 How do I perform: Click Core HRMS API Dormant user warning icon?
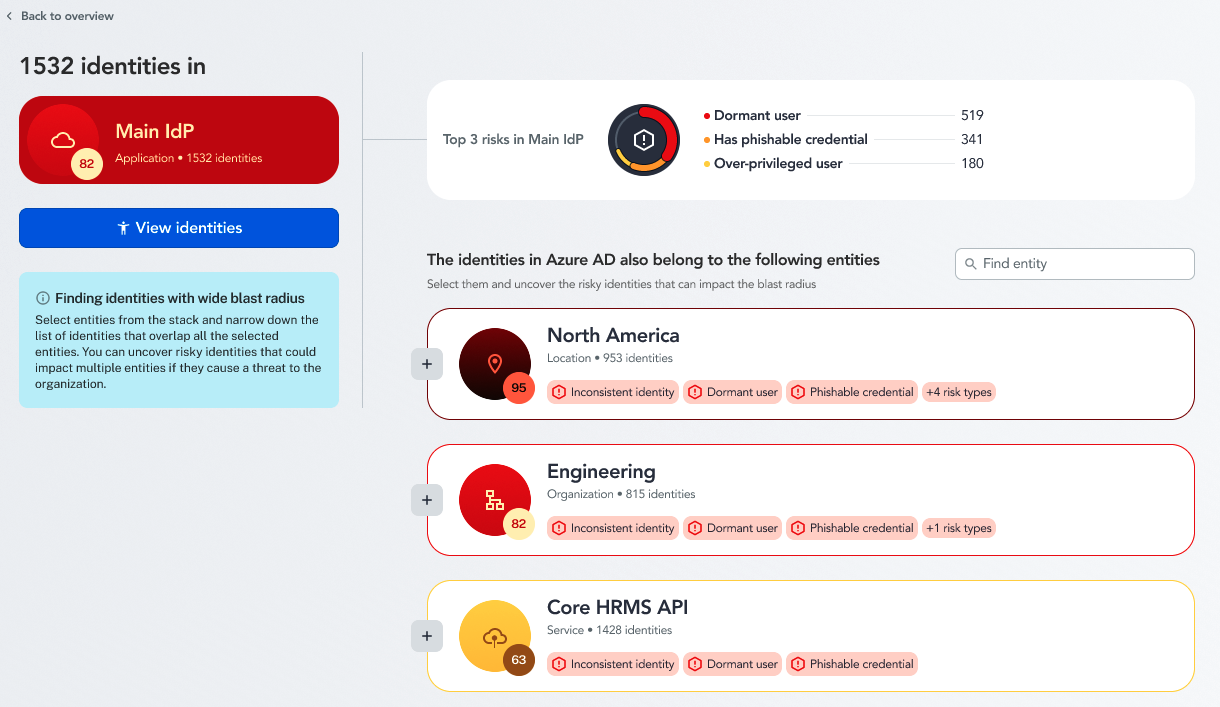click(x=695, y=664)
